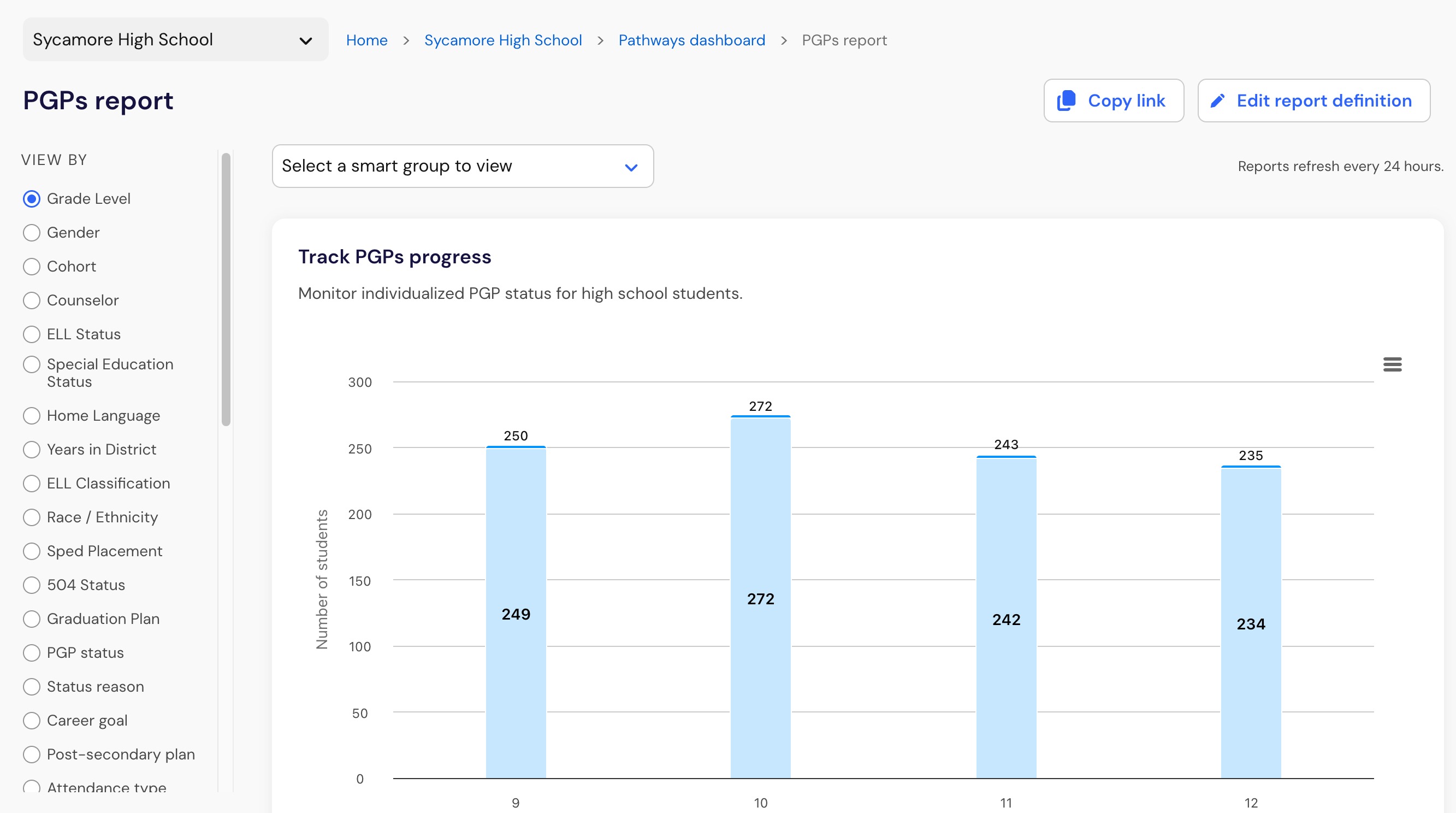Click the pencil icon in Edit report definition
This screenshot has width=1456, height=813.
click(x=1217, y=101)
